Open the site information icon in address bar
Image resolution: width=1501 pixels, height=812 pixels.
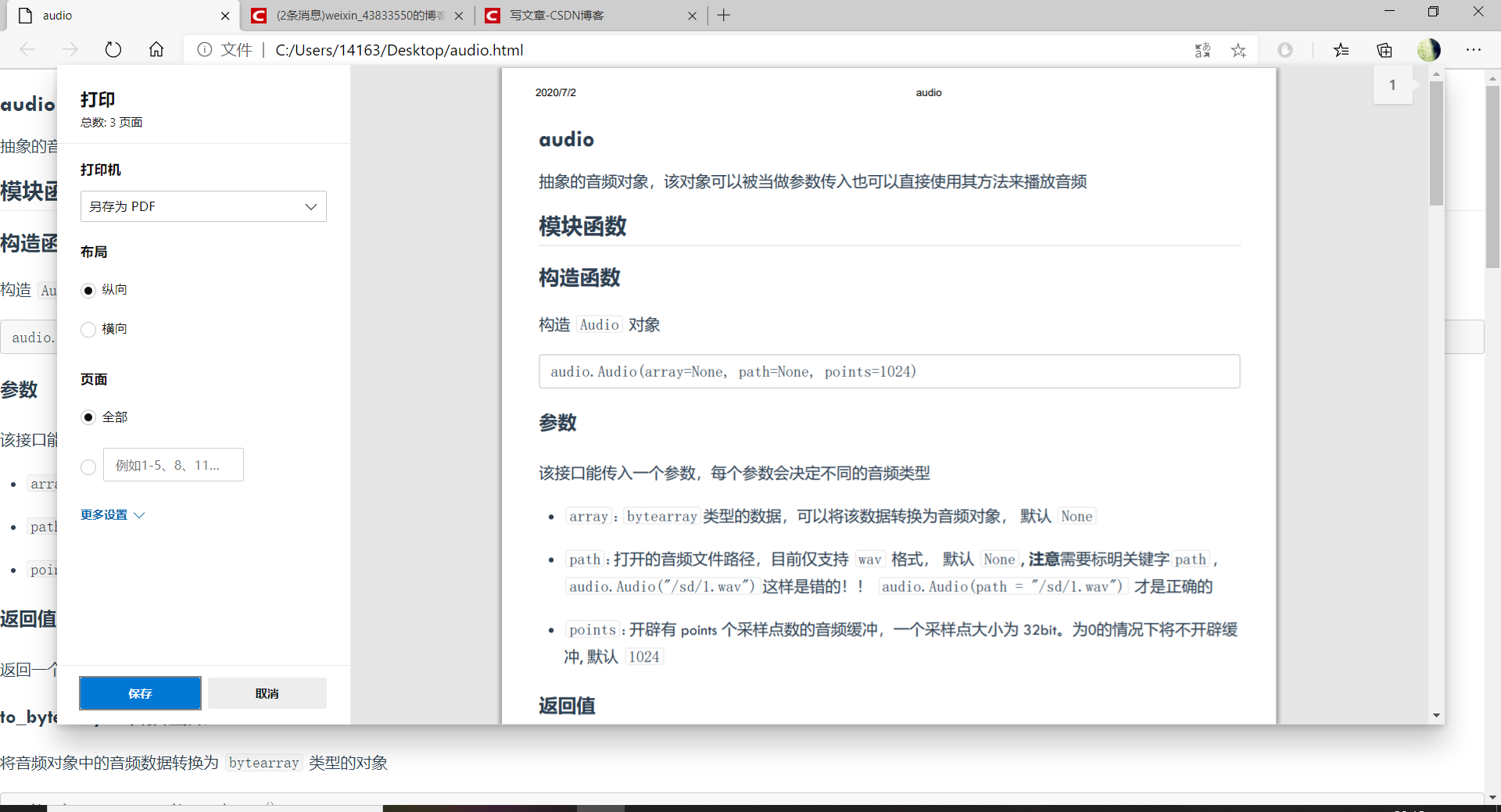(x=205, y=50)
